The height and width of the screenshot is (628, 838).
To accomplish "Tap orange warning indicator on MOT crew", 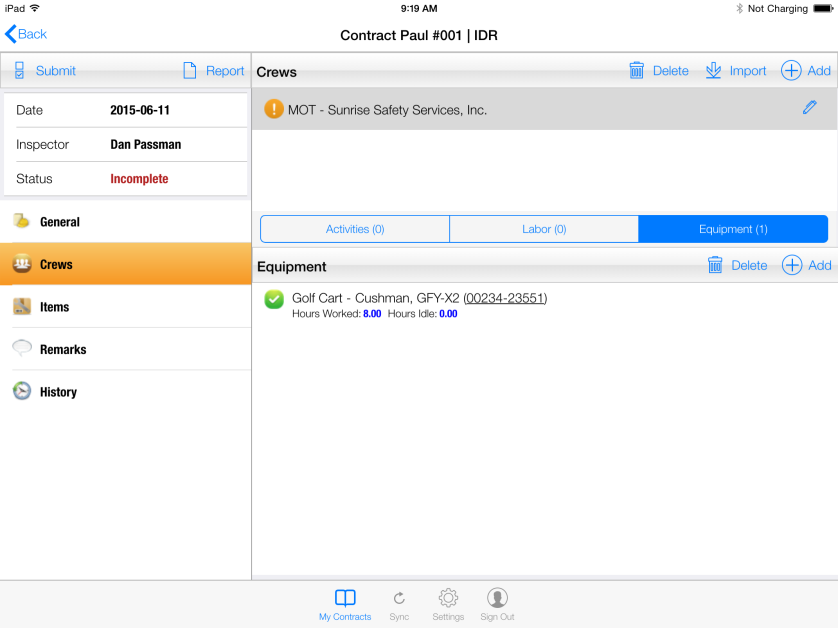I will pos(274,109).
